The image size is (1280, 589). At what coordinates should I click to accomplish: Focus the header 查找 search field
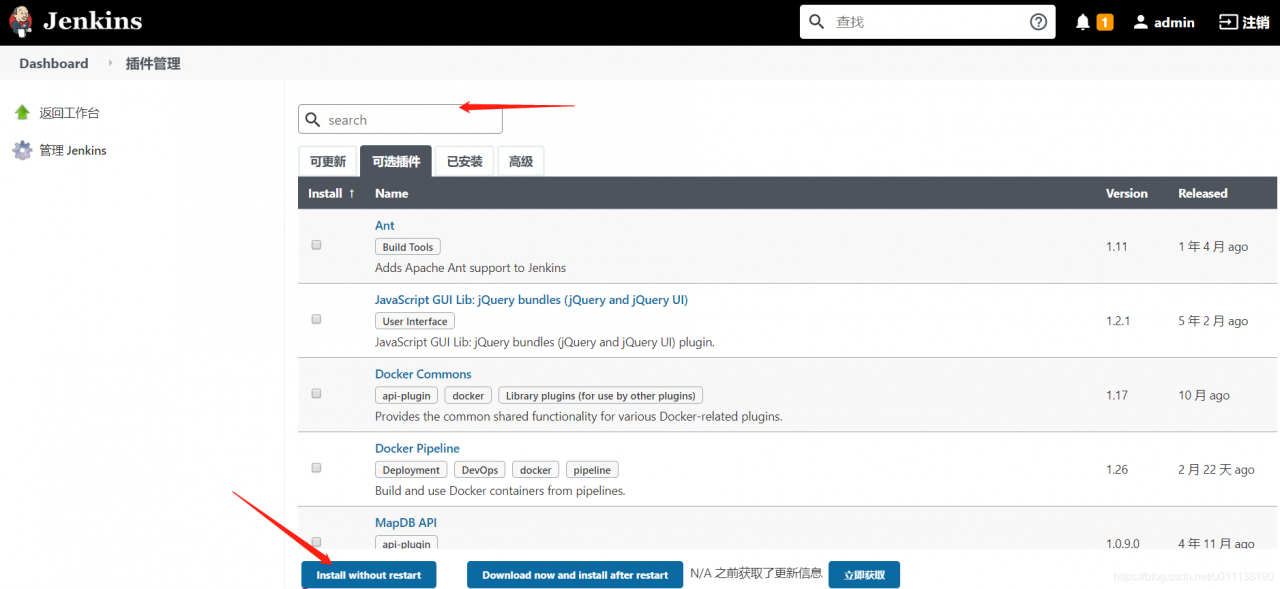927,22
